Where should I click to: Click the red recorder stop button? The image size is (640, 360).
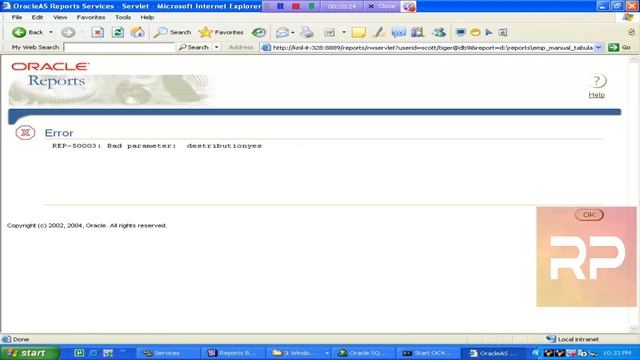click(x=296, y=6)
